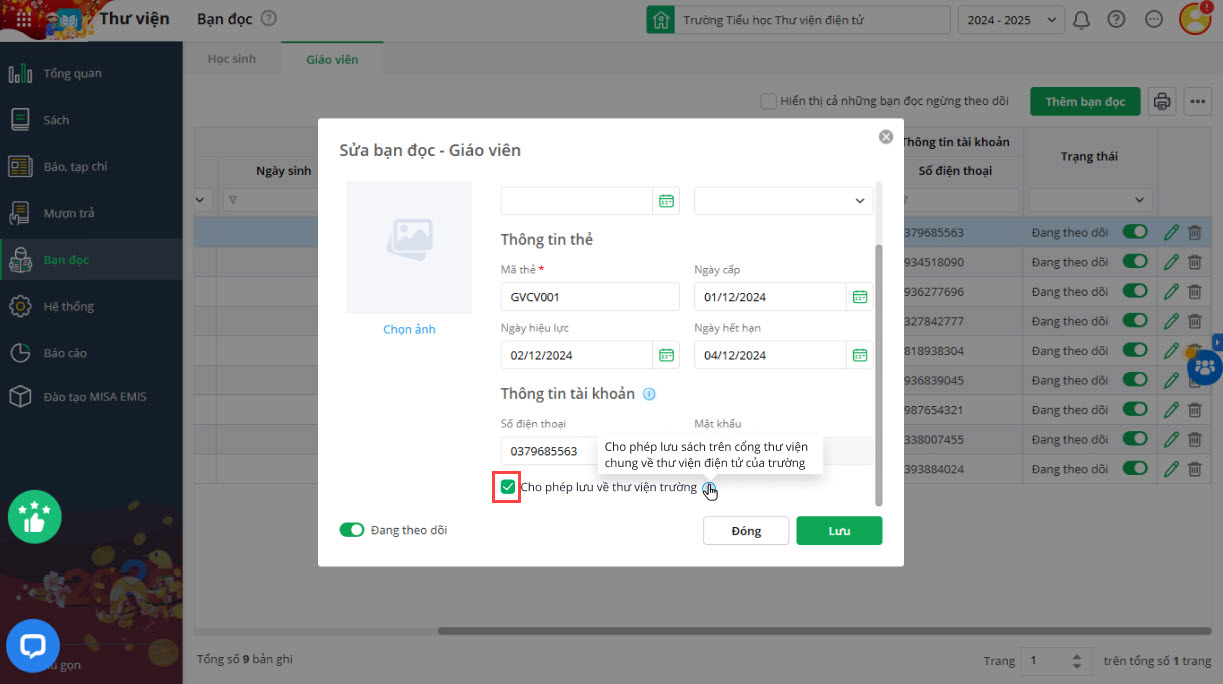
Task: Click the image placeholder thumbnail
Action: click(409, 247)
